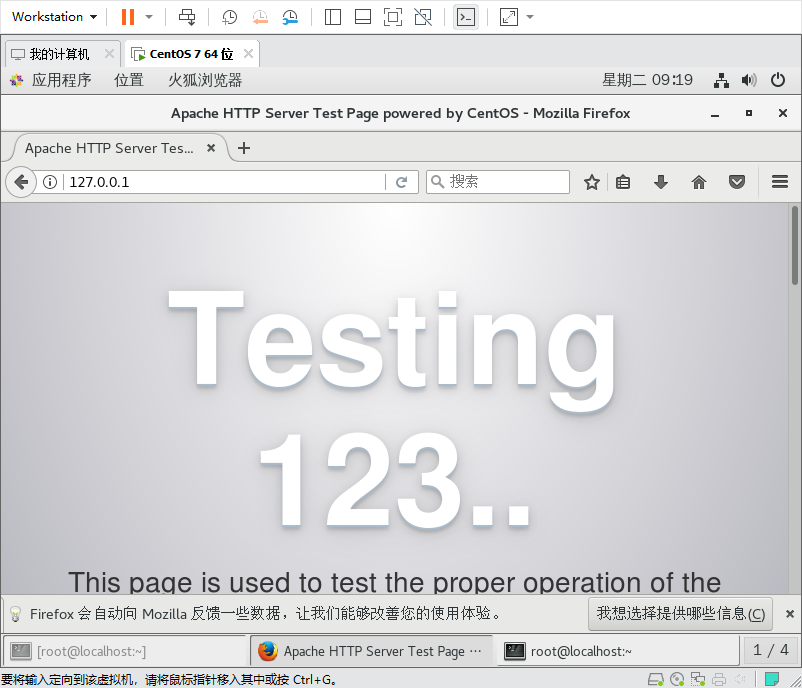The height and width of the screenshot is (688, 802).
Task: Toggle console view mode
Action: coord(465,17)
